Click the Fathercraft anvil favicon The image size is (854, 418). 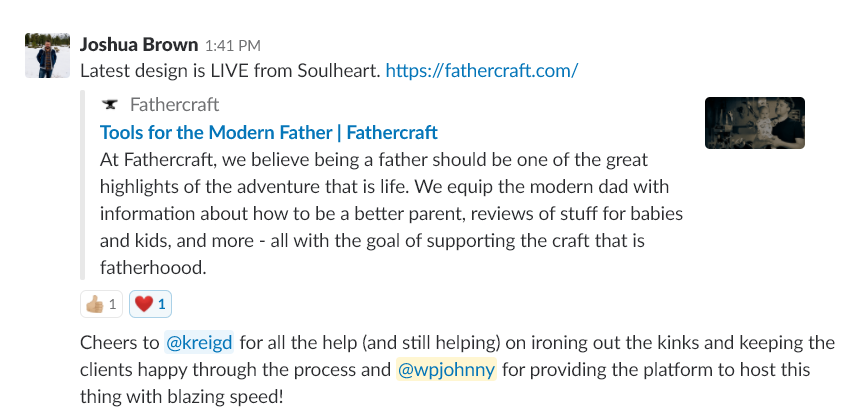tap(110, 105)
